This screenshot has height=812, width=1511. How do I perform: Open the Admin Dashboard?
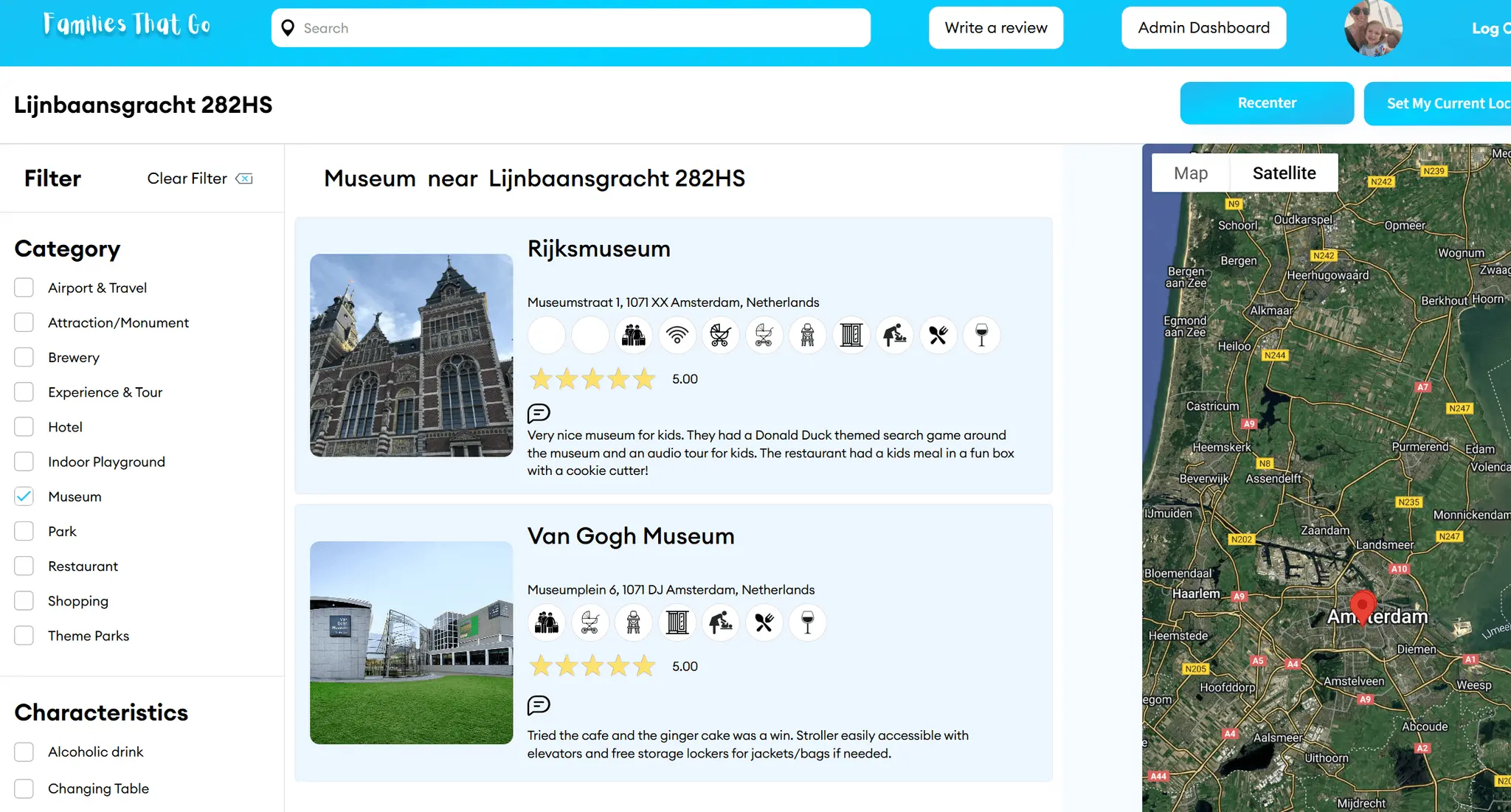(1203, 28)
